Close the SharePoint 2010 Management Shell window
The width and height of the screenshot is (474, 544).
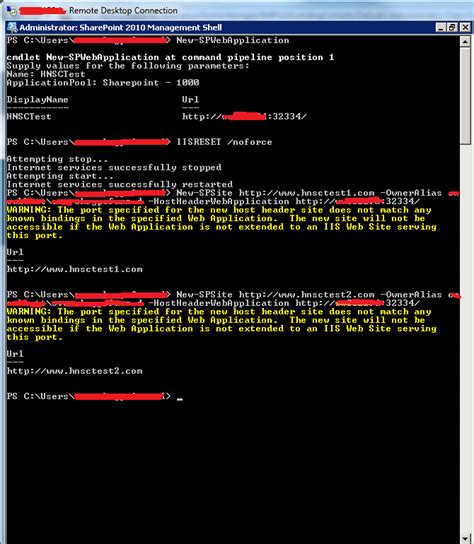pos(465,27)
